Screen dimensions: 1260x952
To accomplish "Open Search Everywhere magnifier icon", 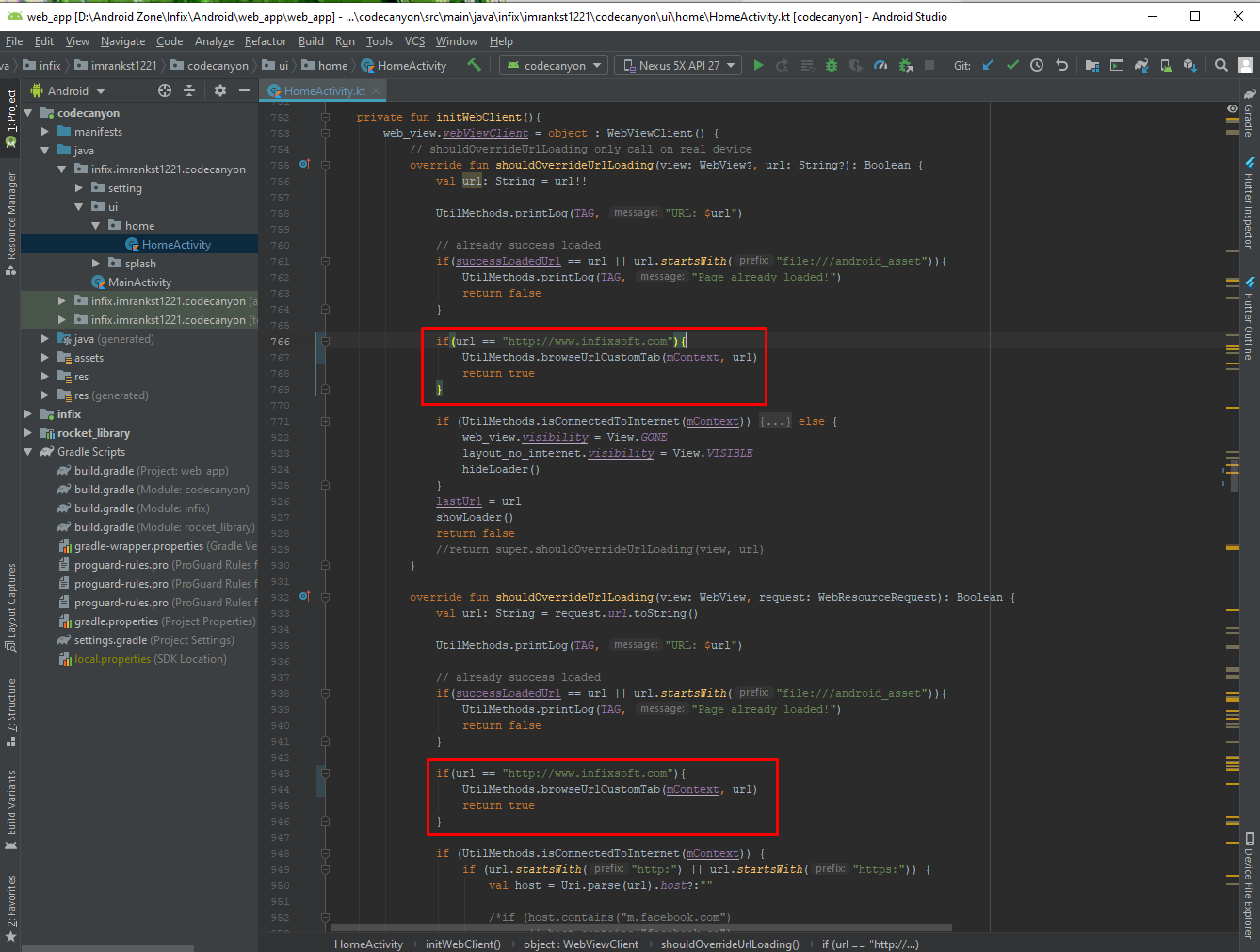I will tap(1221, 65).
